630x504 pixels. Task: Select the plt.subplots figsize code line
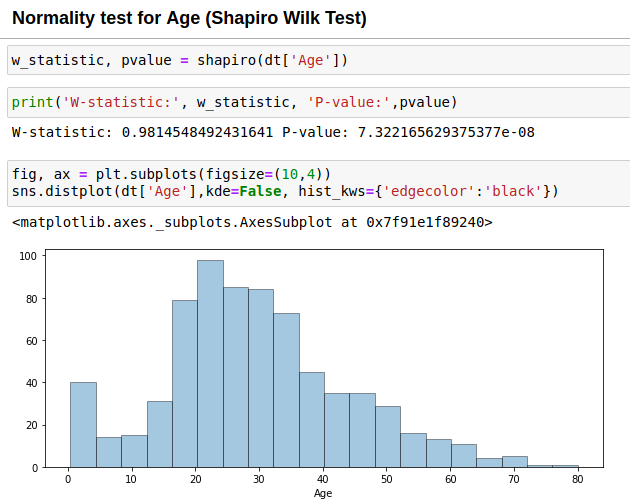pos(171,174)
